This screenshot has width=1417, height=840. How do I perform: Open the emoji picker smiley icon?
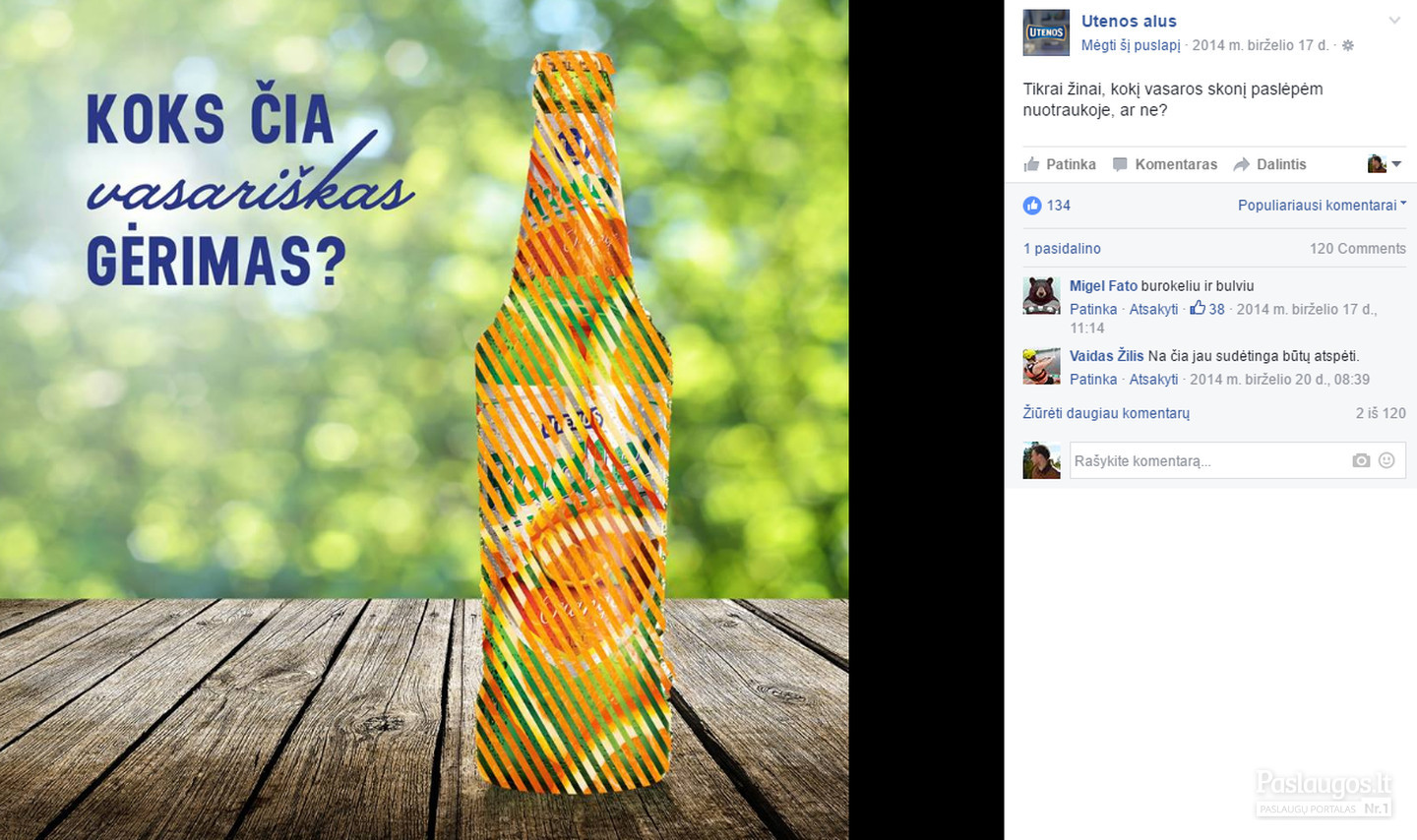[1386, 460]
